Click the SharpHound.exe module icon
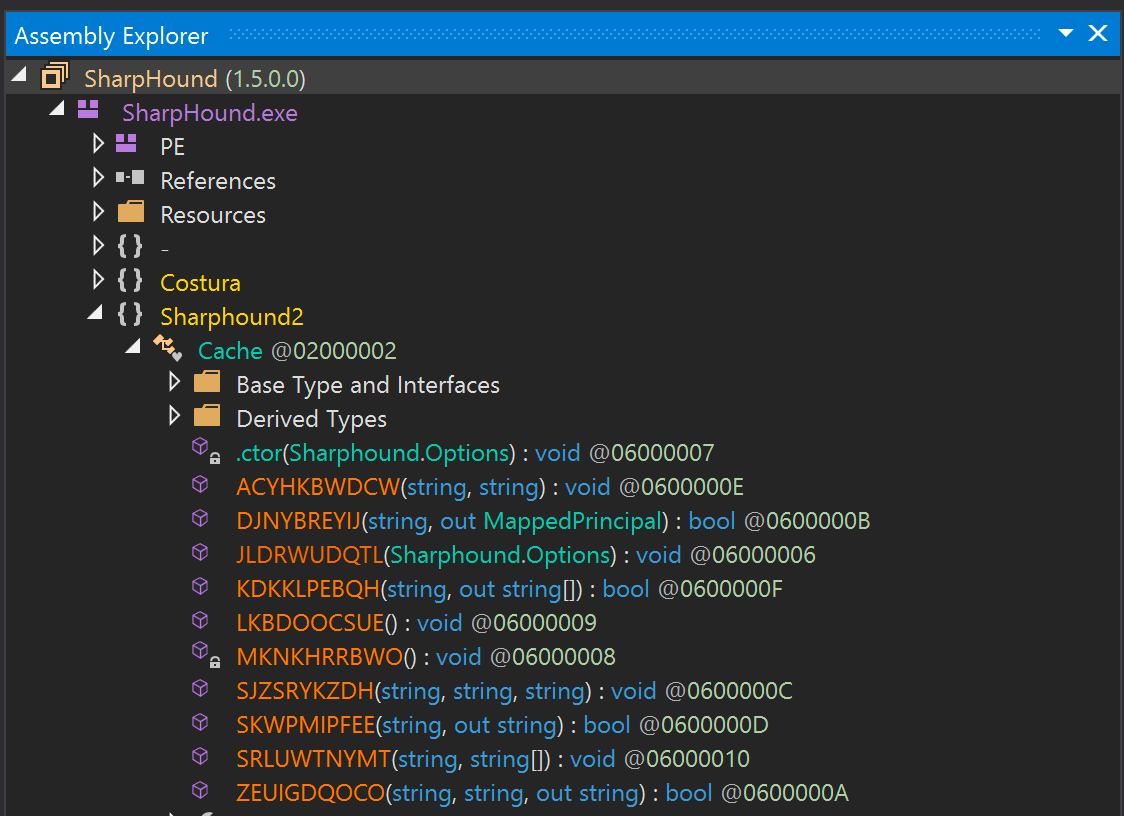This screenshot has width=1124, height=816. 88,109
